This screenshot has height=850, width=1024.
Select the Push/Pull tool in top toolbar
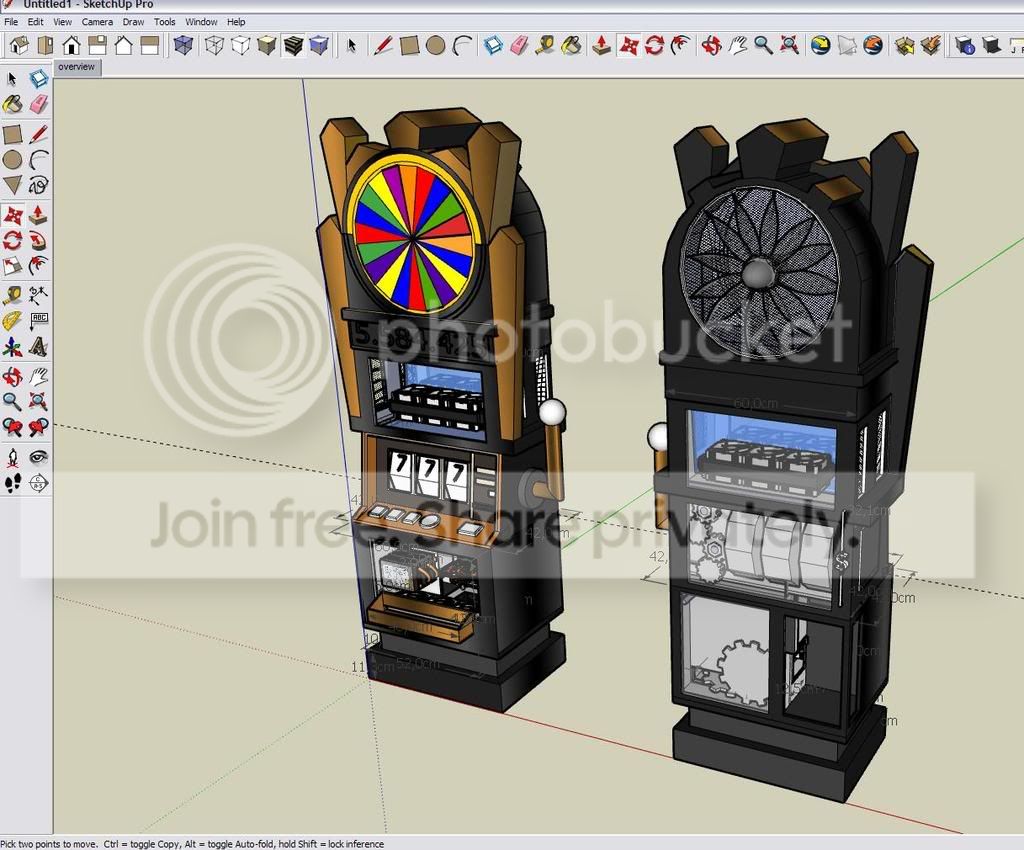[601, 45]
